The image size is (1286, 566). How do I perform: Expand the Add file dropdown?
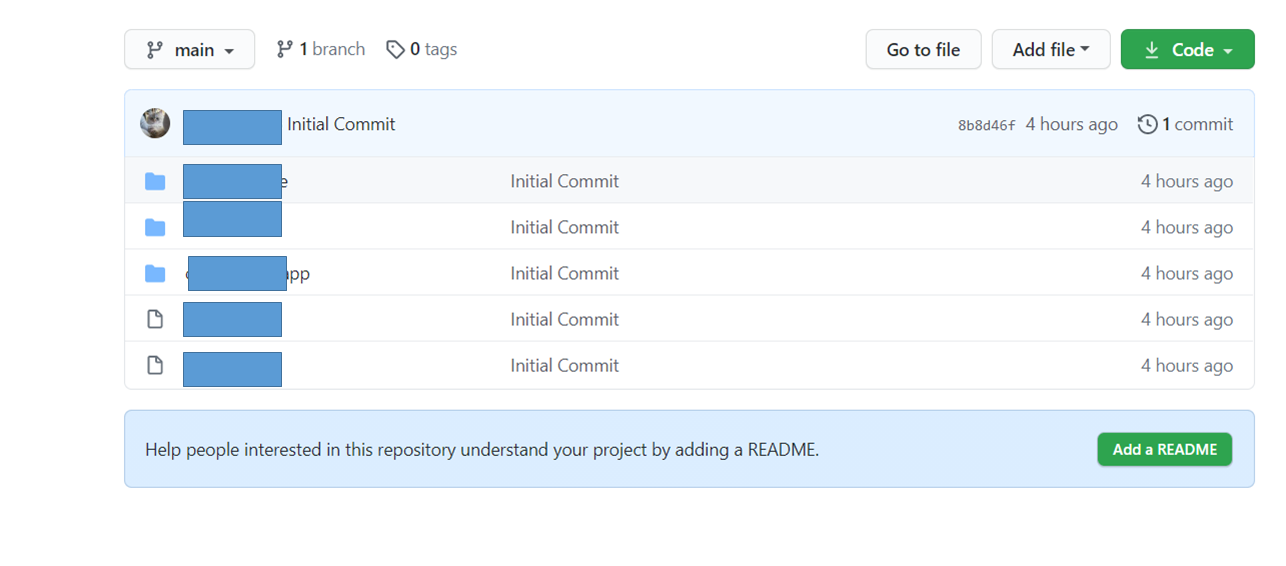(x=1051, y=50)
